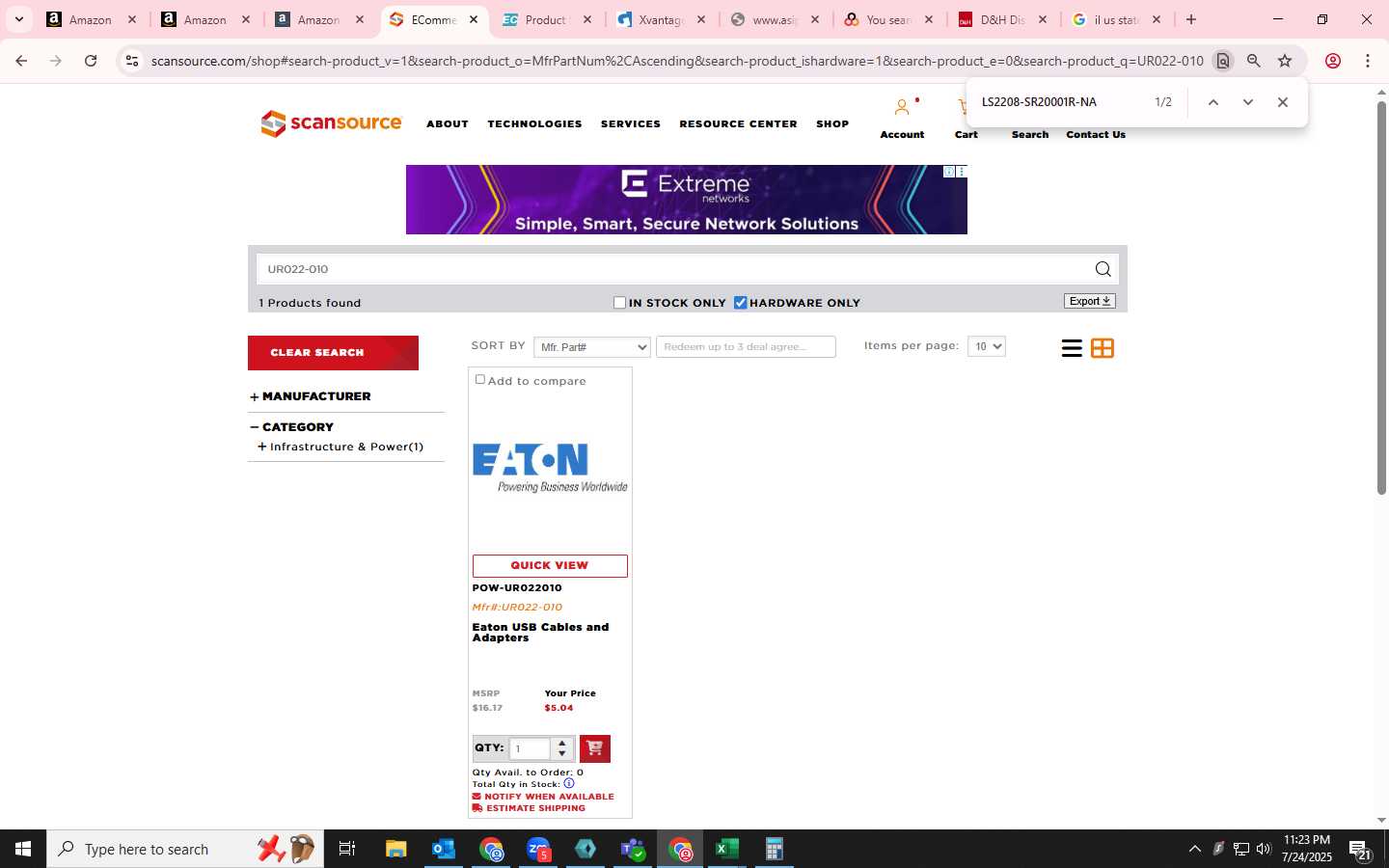Click QTY number input field

pyautogui.click(x=530, y=748)
